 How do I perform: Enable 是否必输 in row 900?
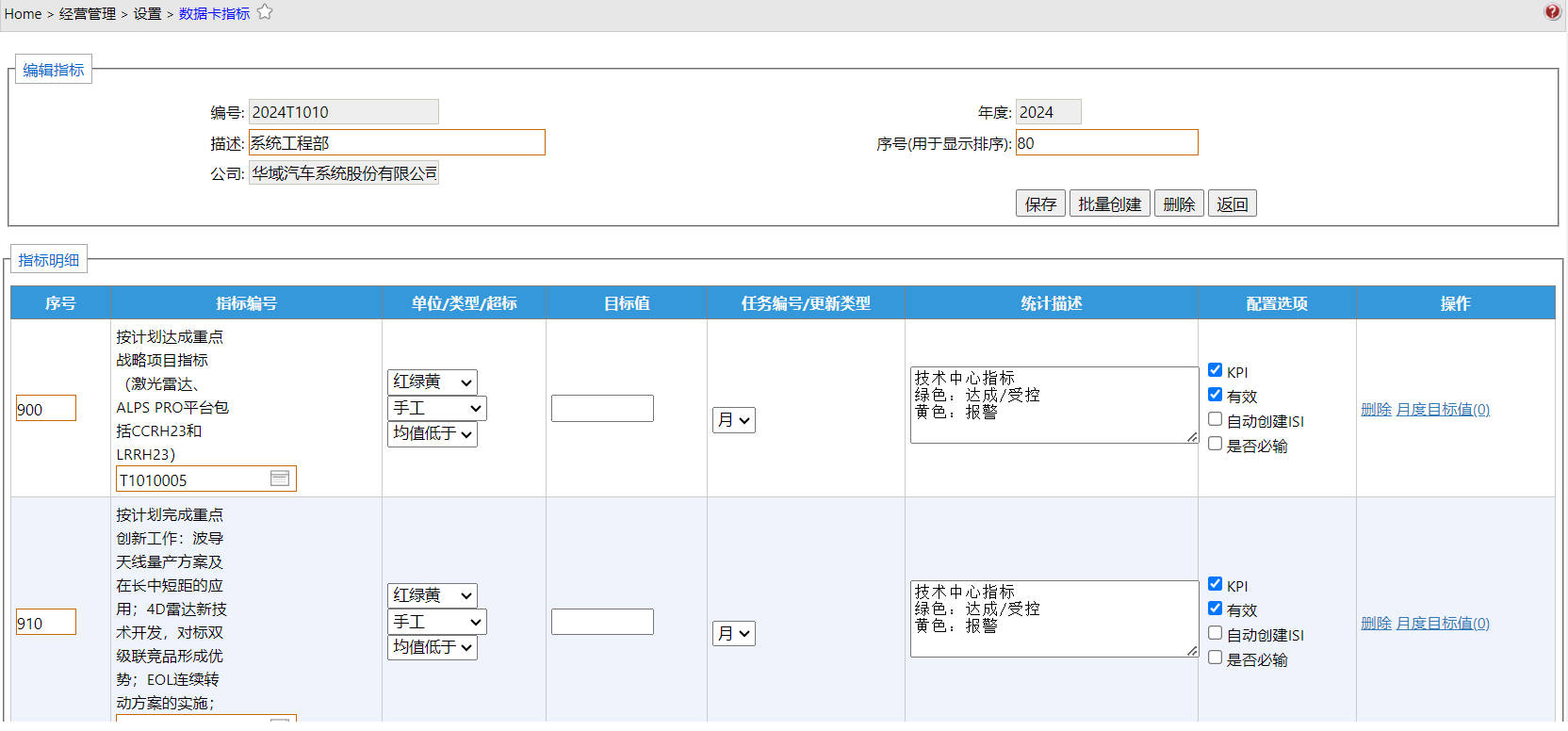tap(1216, 444)
